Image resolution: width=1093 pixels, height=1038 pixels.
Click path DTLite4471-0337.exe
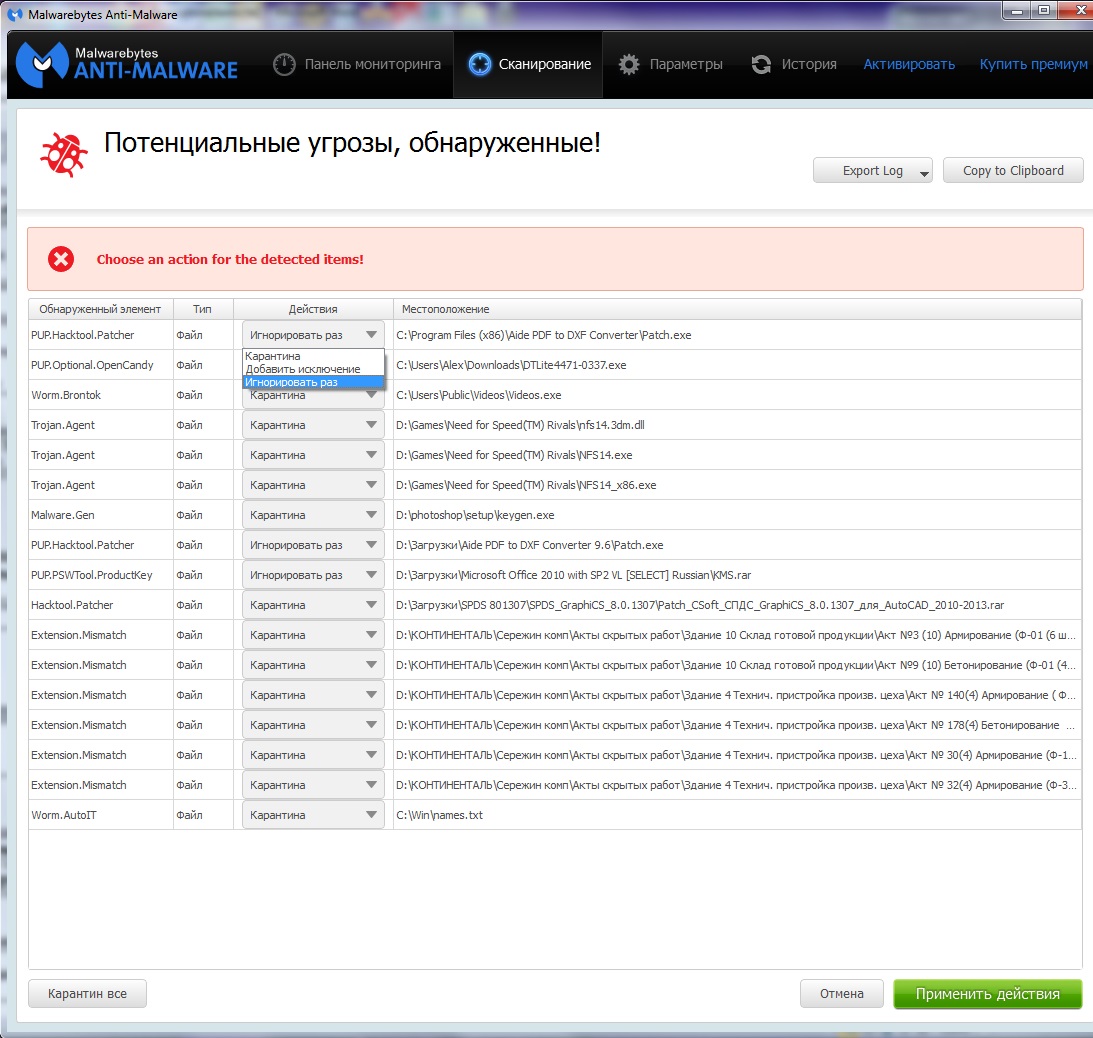point(511,365)
